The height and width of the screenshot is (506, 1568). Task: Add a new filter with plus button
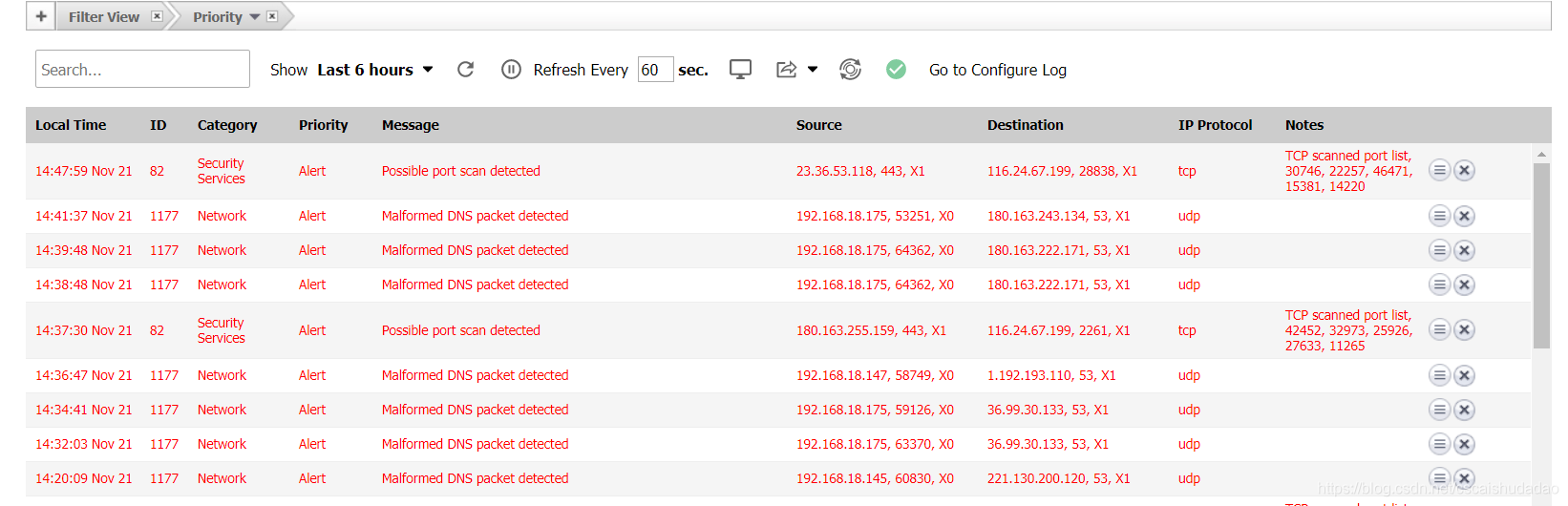(x=41, y=16)
